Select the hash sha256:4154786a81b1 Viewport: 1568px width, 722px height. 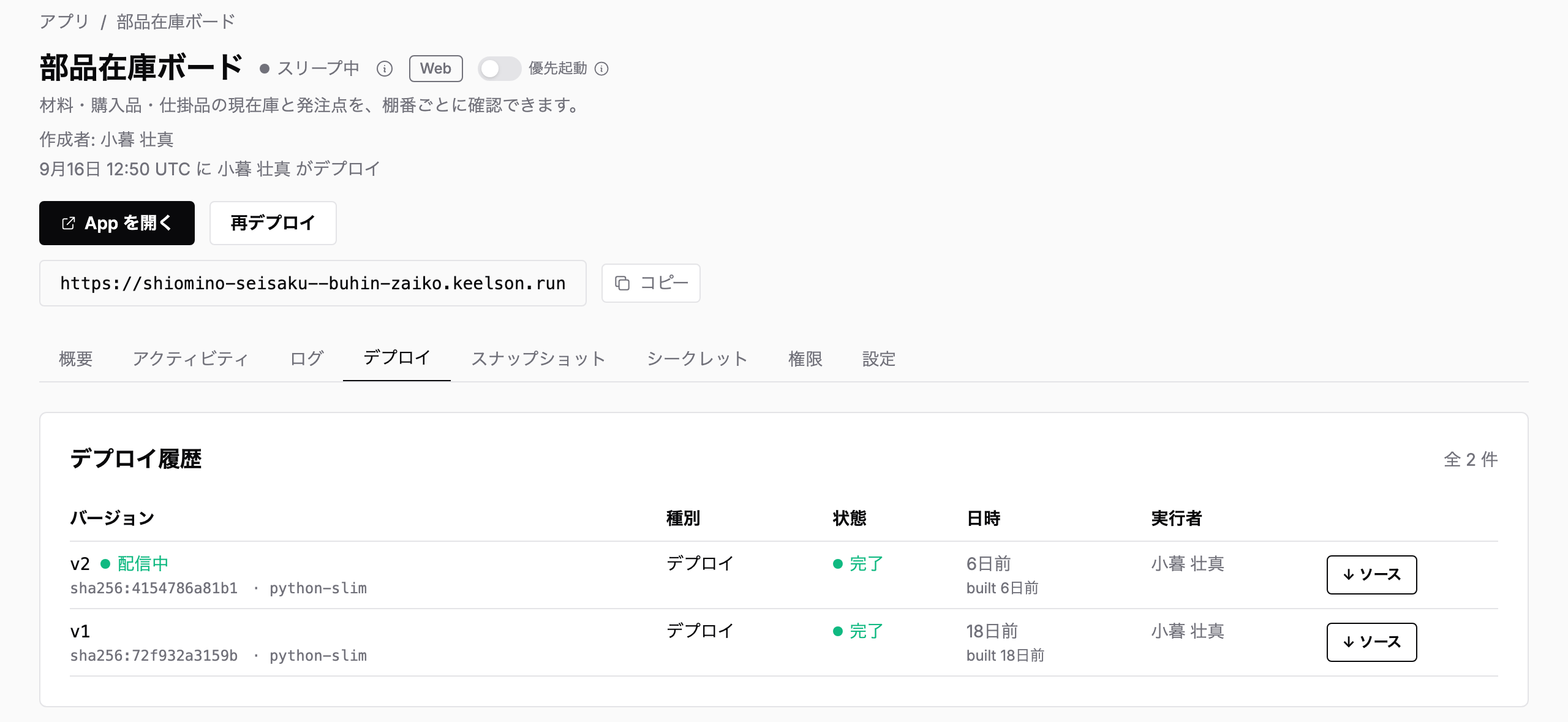(x=154, y=588)
